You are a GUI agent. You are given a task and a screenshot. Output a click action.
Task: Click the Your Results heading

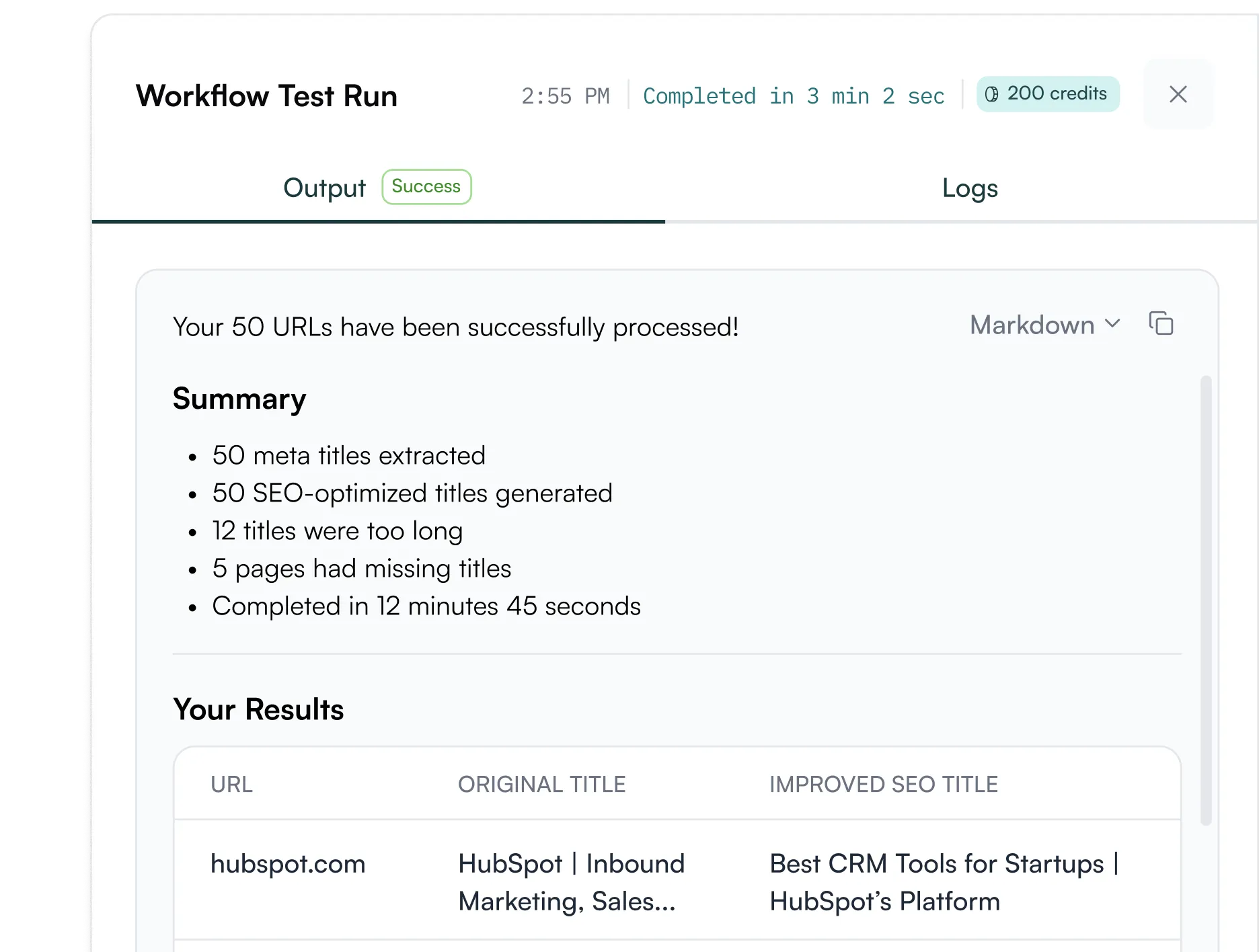[x=258, y=709]
